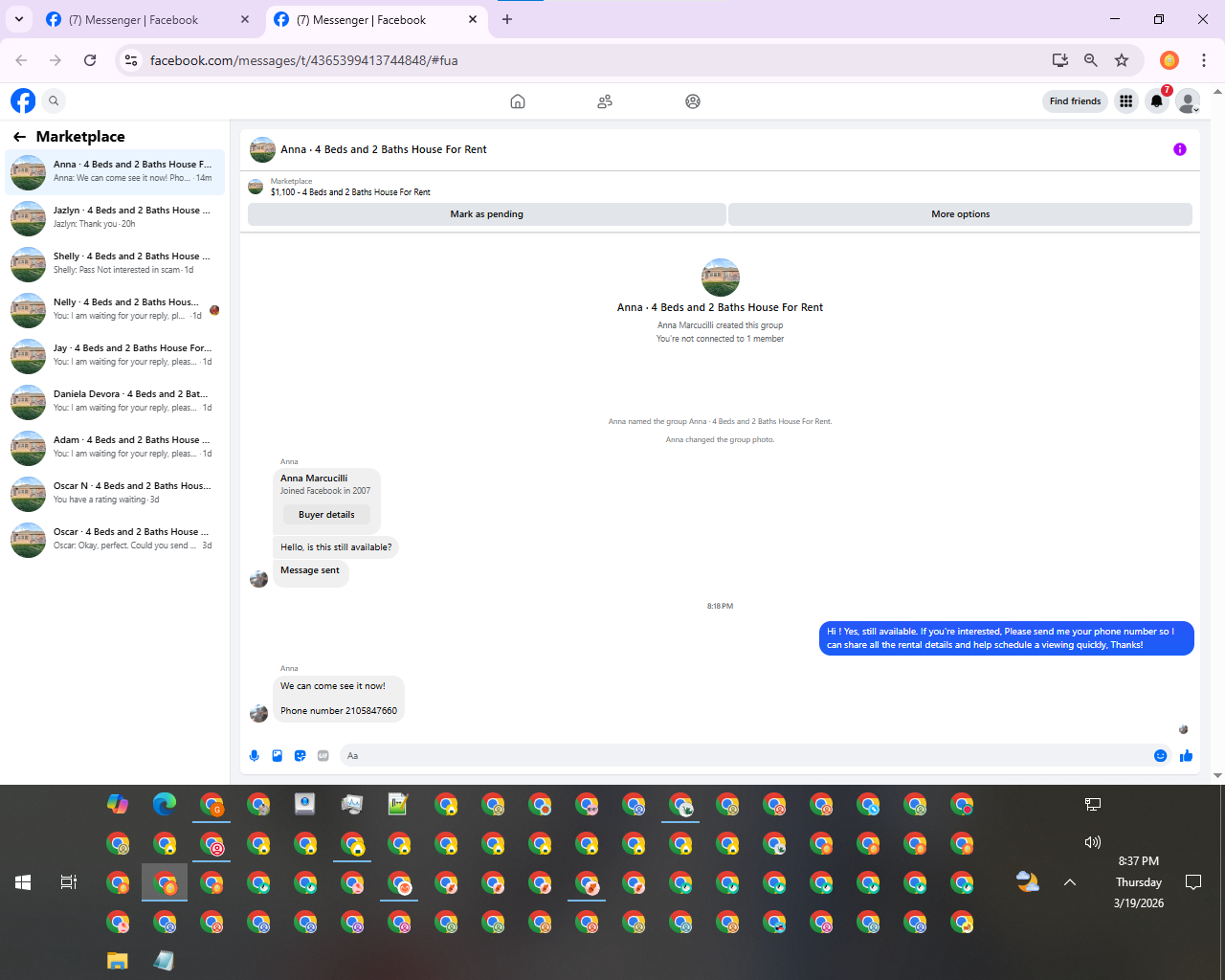Switch to the first Messenger browser tab
Viewport: 1225px width, 980px height.
coord(148,19)
